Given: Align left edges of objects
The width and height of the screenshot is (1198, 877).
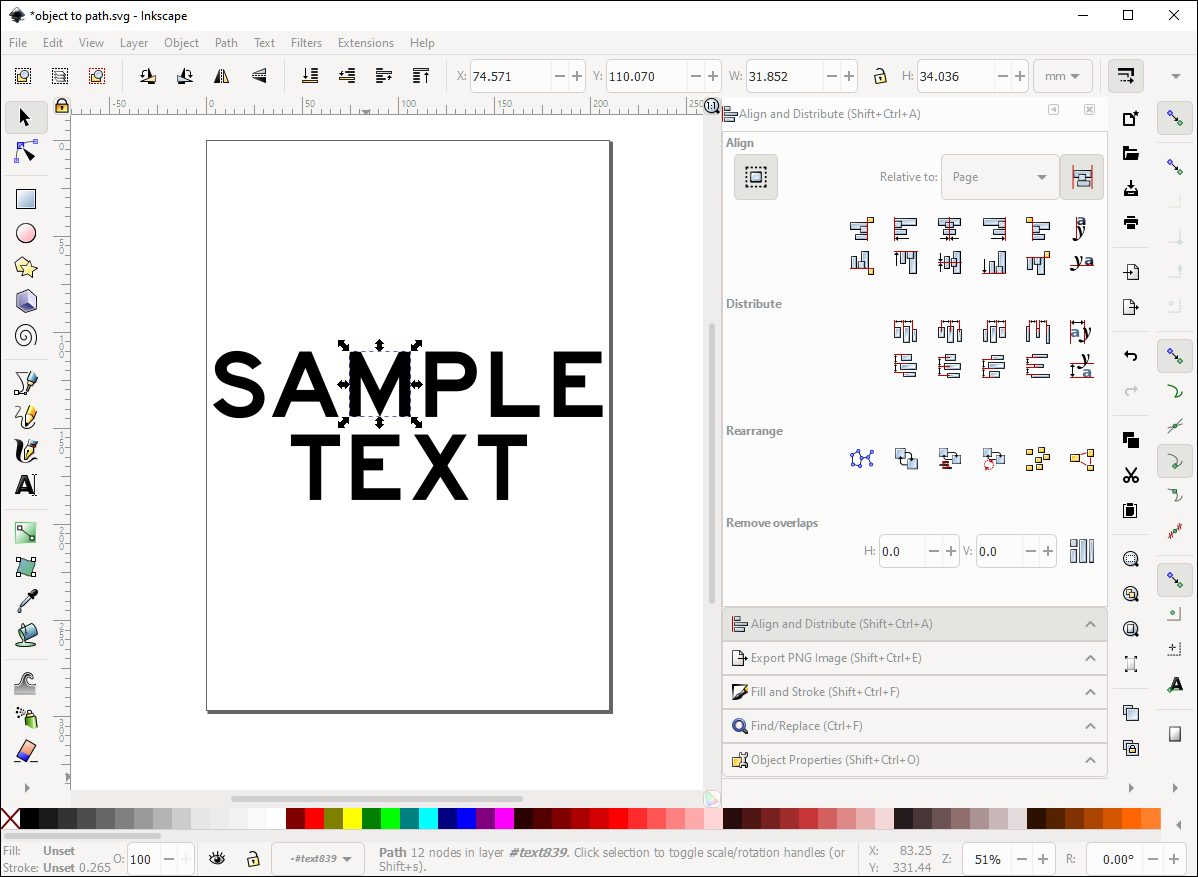Looking at the screenshot, I should pyautogui.click(x=905, y=228).
